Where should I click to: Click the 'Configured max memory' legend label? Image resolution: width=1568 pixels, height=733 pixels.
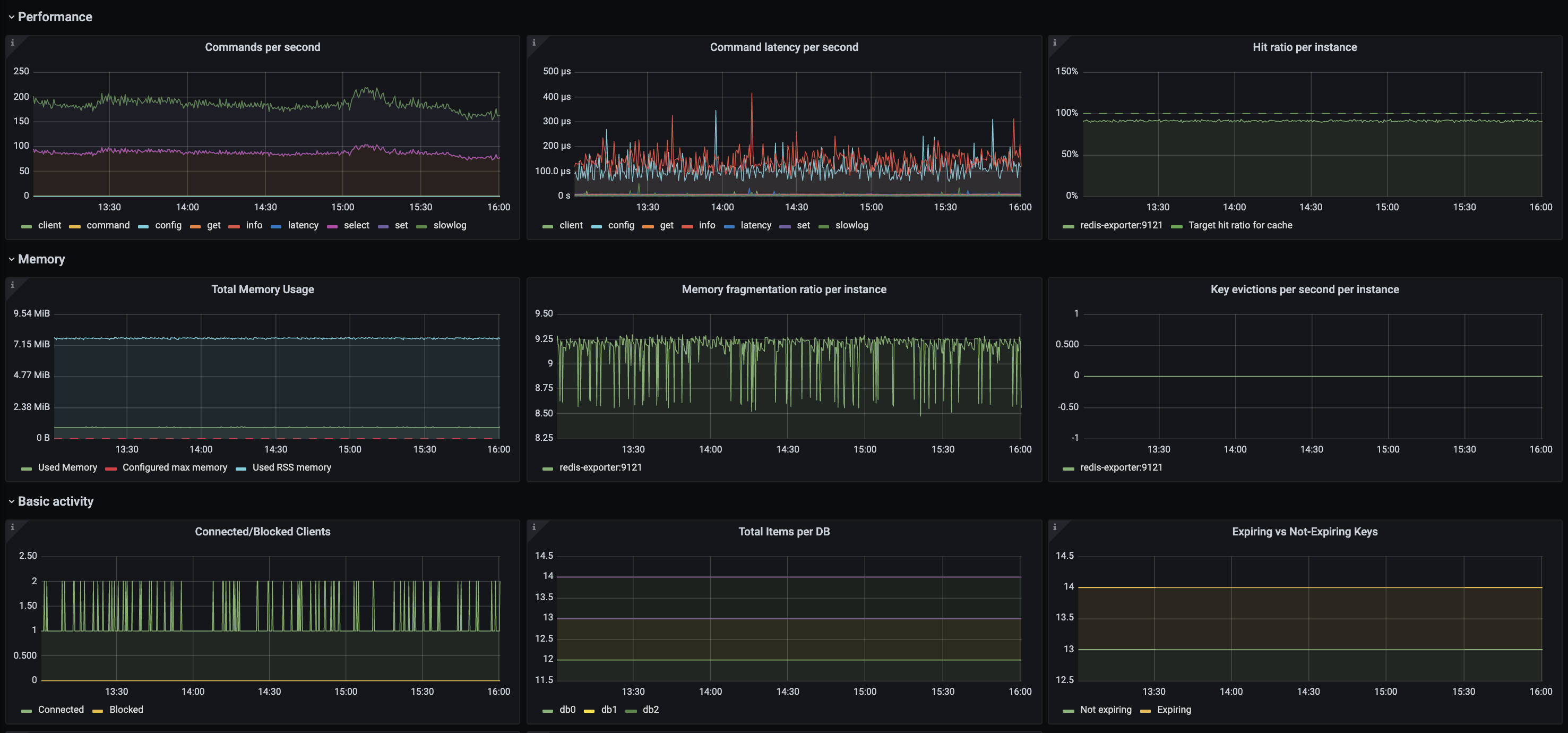(175, 467)
